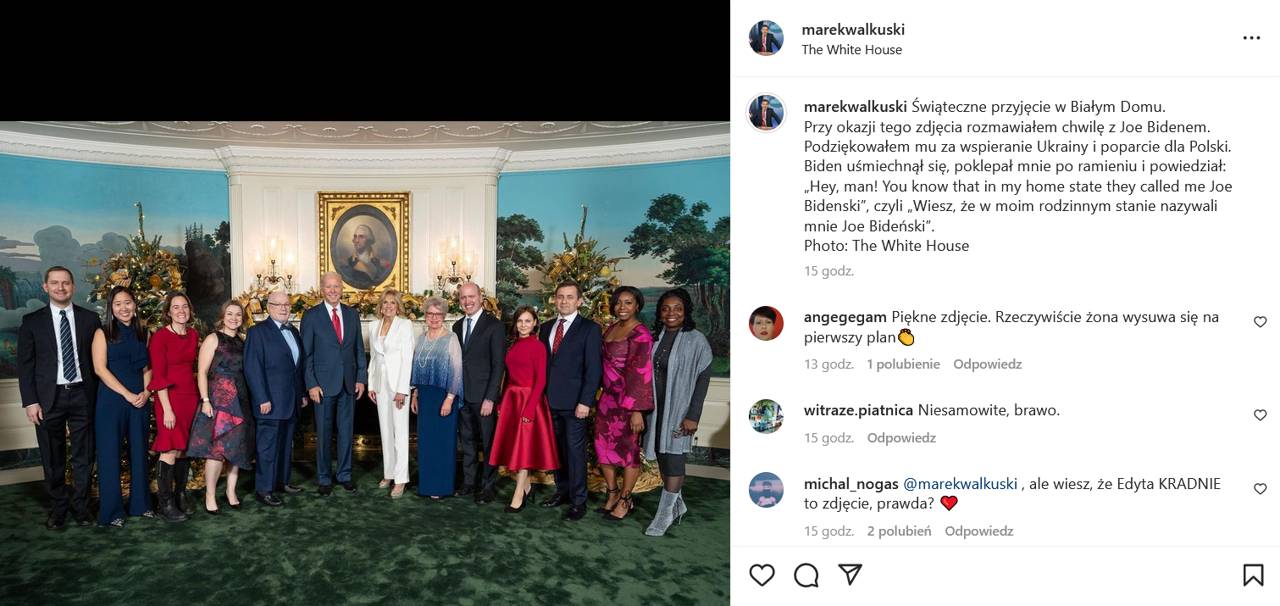Image resolution: width=1280 pixels, height=606 pixels.
Task: Reply to angegegam's comment via Odpowiedz
Action: point(987,364)
